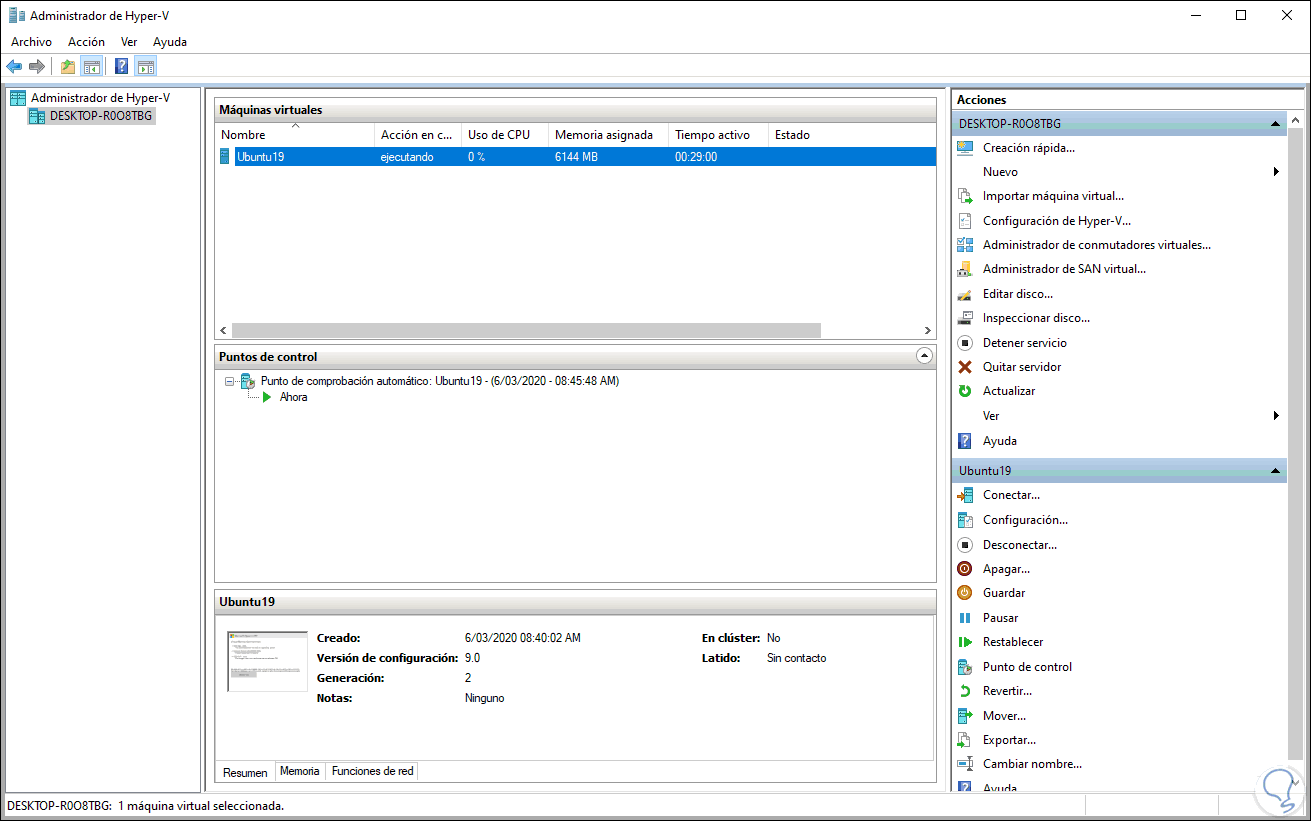Open Administrador de SAN virtual icon
Screen dimensions: 1311x821
coord(965,269)
